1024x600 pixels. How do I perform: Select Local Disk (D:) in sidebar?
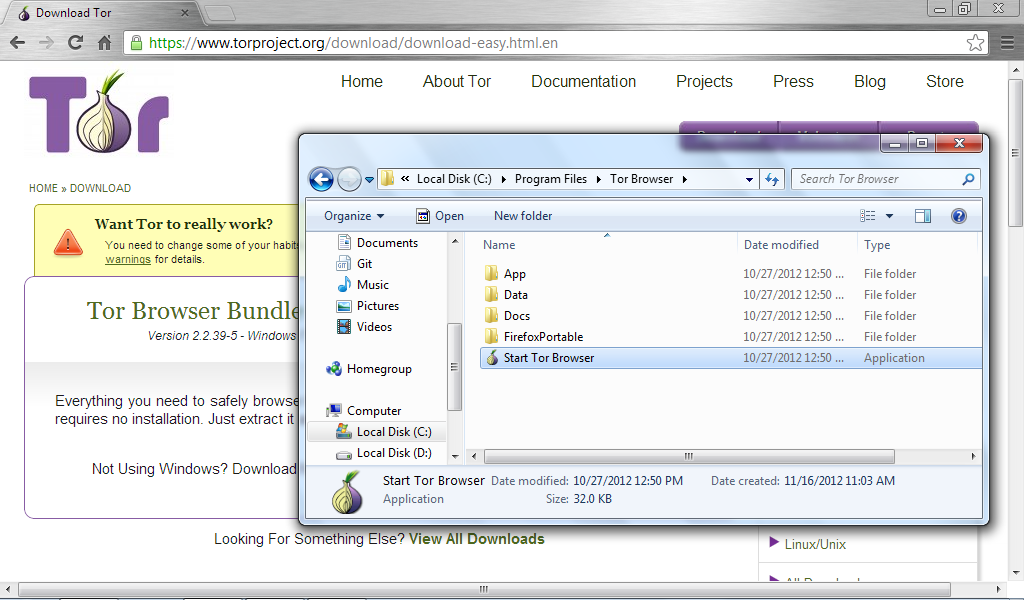(395, 453)
